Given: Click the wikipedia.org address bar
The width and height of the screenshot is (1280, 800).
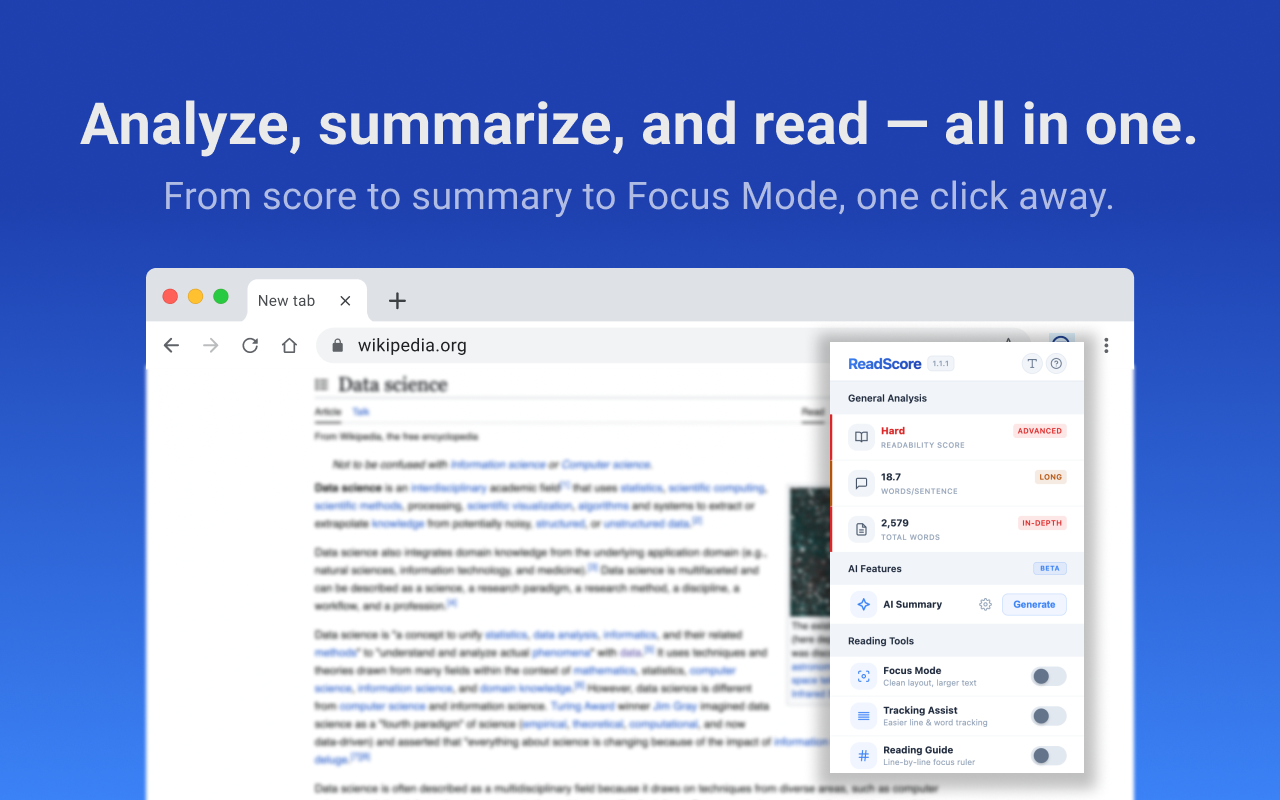Looking at the screenshot, I should coord(413,345).
